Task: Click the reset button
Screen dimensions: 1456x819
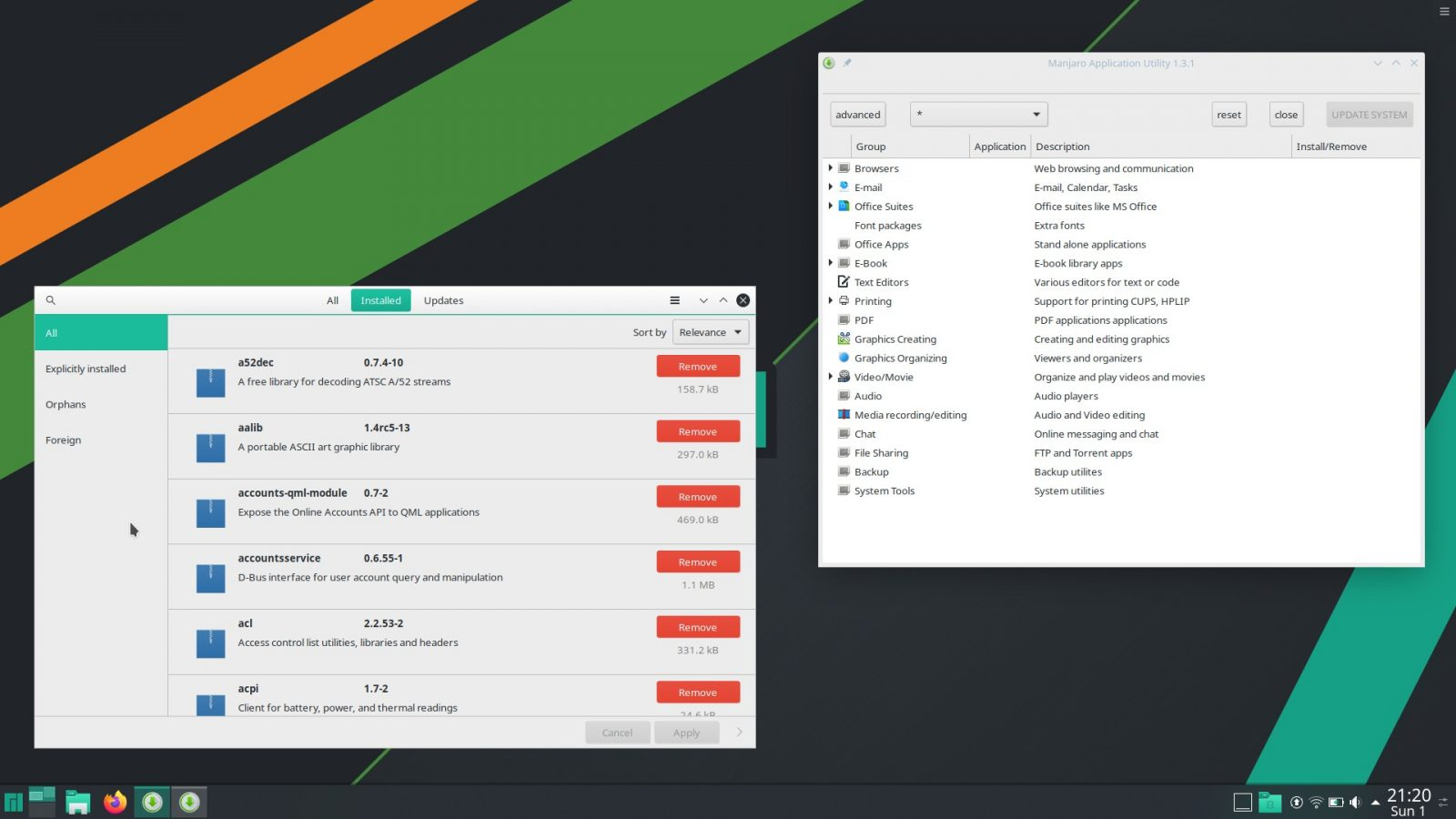Action: coord(1228,115)
